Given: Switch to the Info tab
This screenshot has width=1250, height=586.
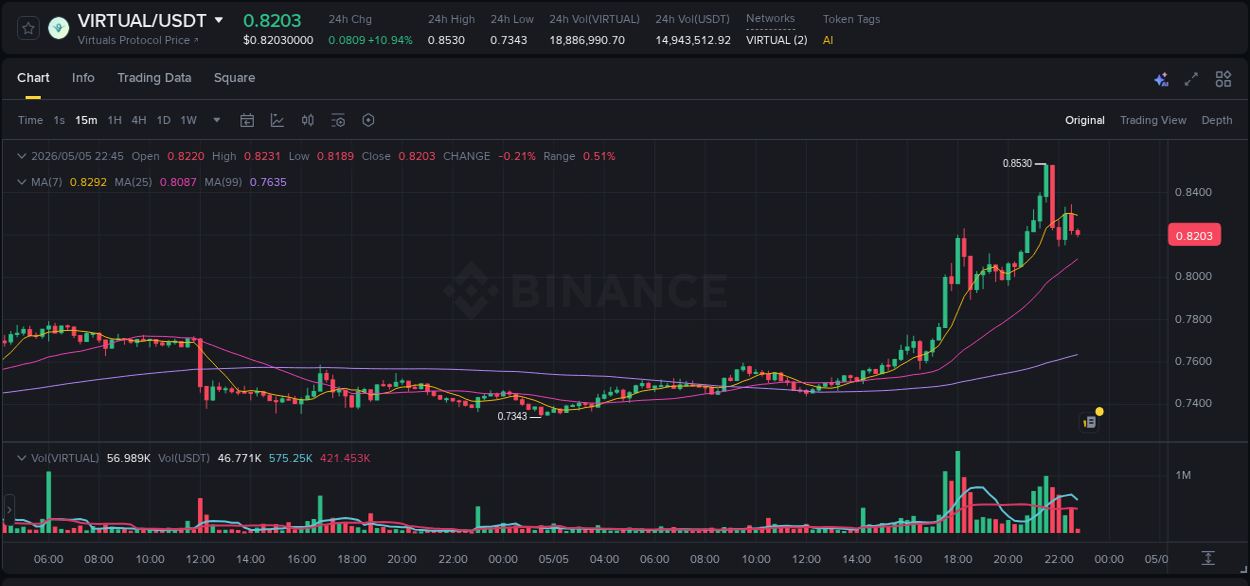Looking at the screenshot, I should point(83,78).
